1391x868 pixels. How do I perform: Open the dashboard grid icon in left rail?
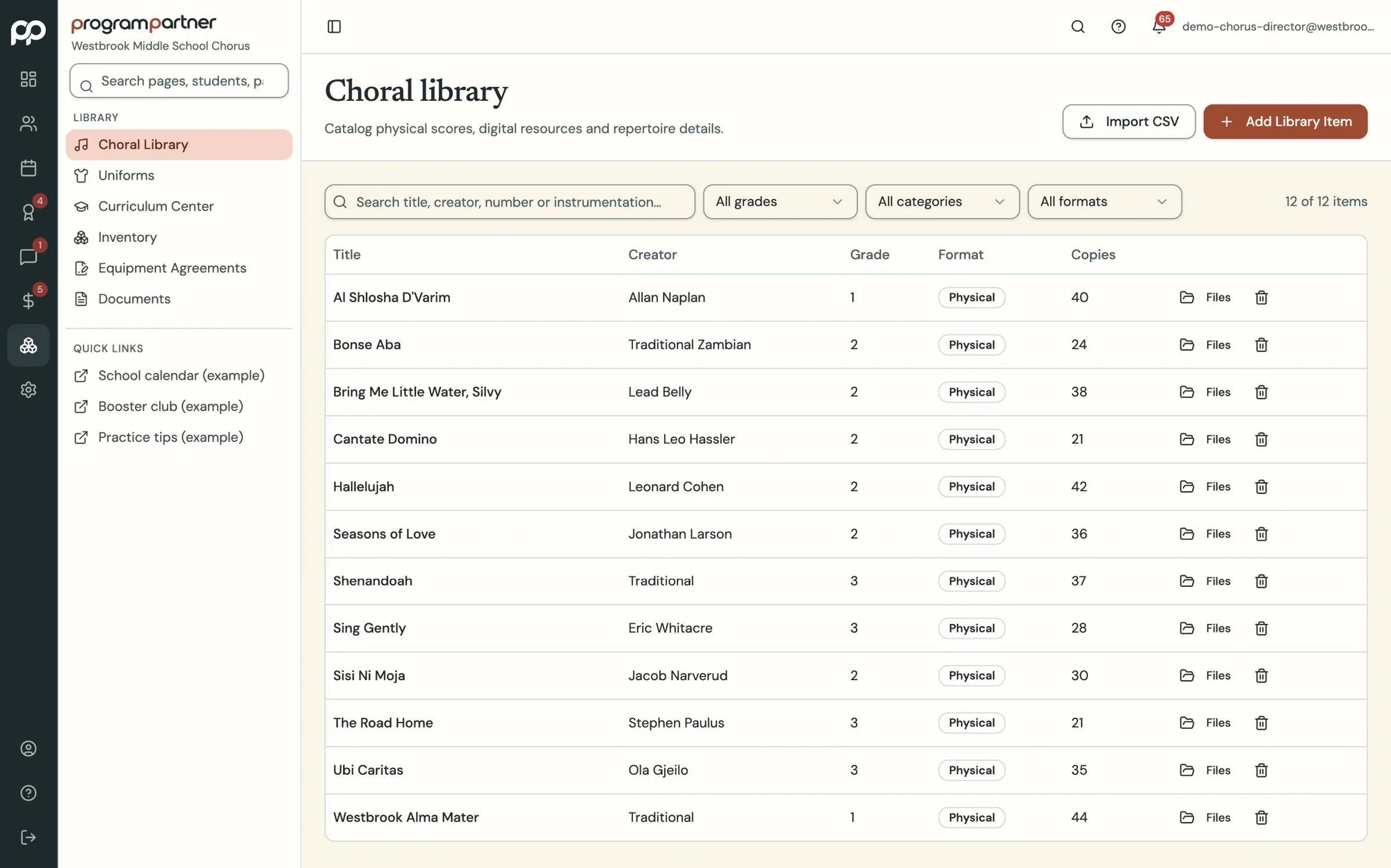point(29,79)
